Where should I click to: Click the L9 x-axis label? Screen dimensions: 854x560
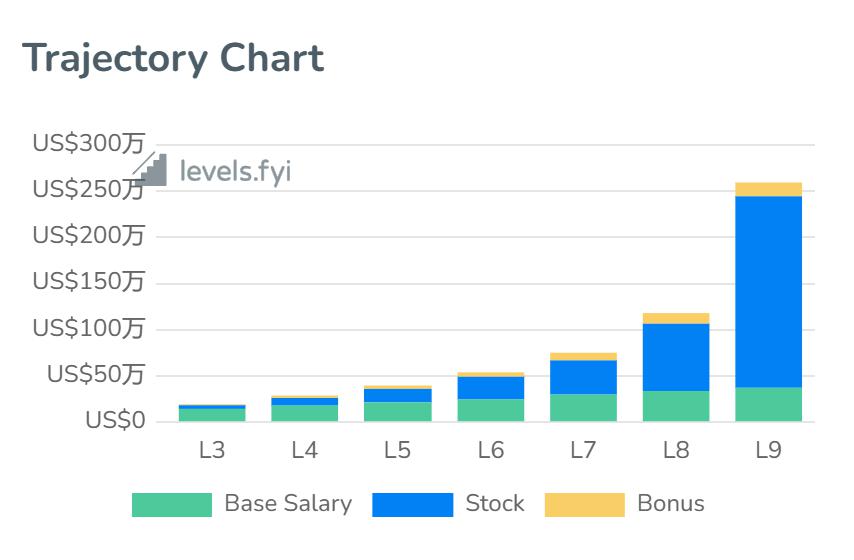click(x=768, y=450)
